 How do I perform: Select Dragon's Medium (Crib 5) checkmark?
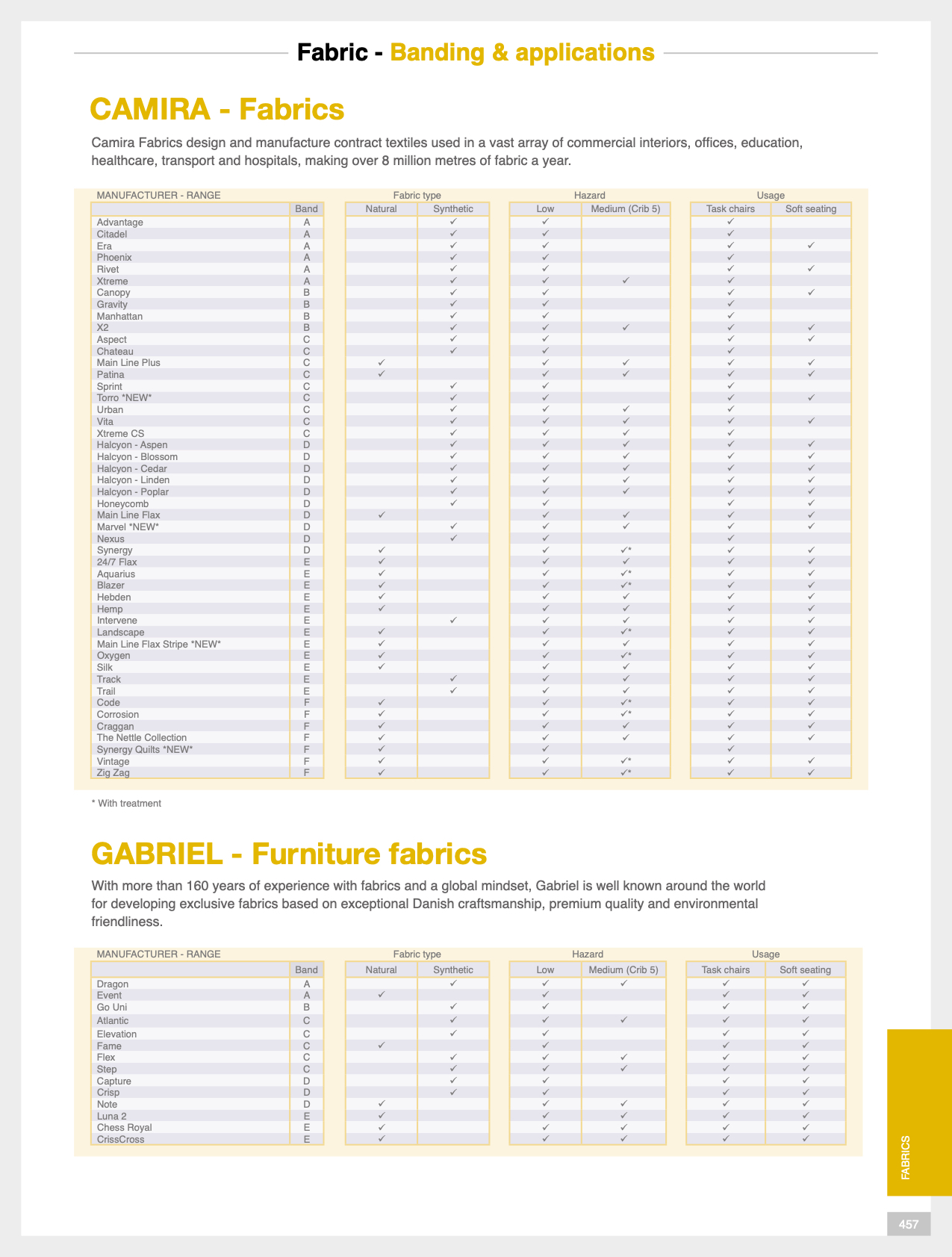click(x=623, y=984)
